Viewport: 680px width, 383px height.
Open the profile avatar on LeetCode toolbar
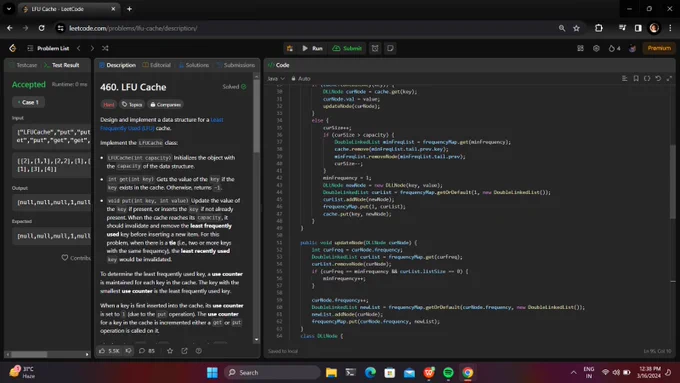click(632, 48)
